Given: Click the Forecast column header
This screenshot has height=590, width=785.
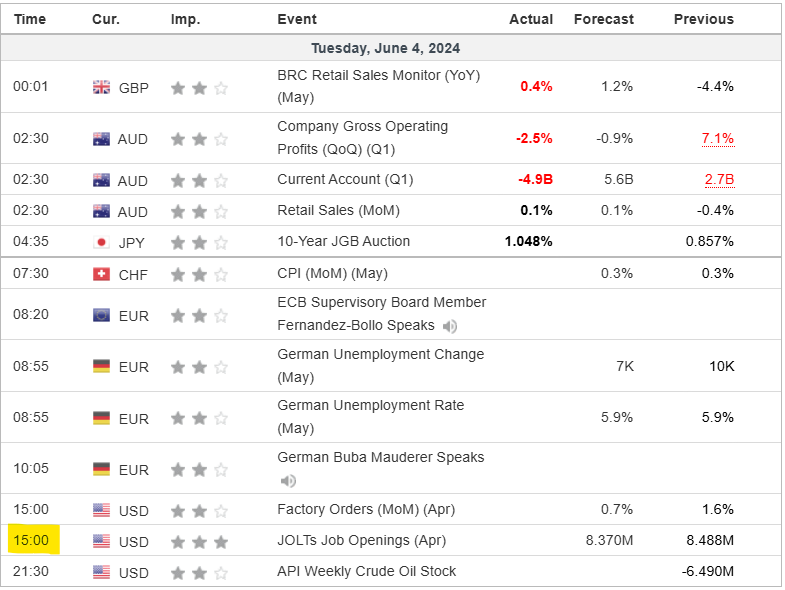Looking at the screenshot, I should 603,19.
